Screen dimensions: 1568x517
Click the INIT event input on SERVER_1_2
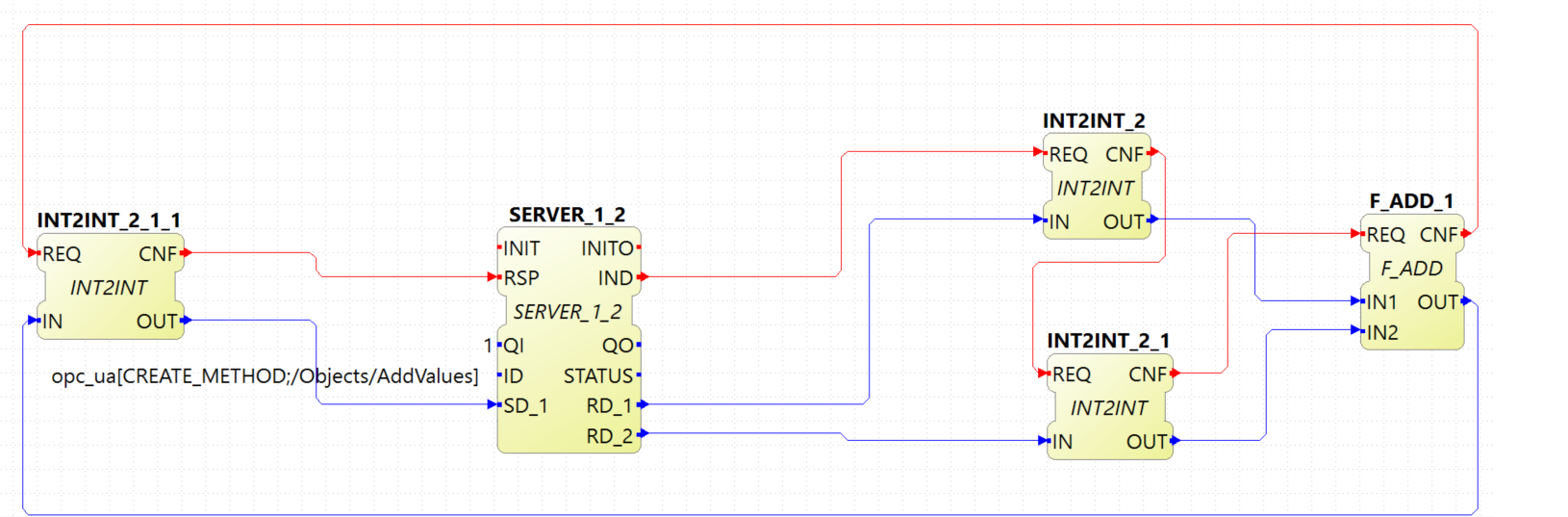(x=520, y=248)
